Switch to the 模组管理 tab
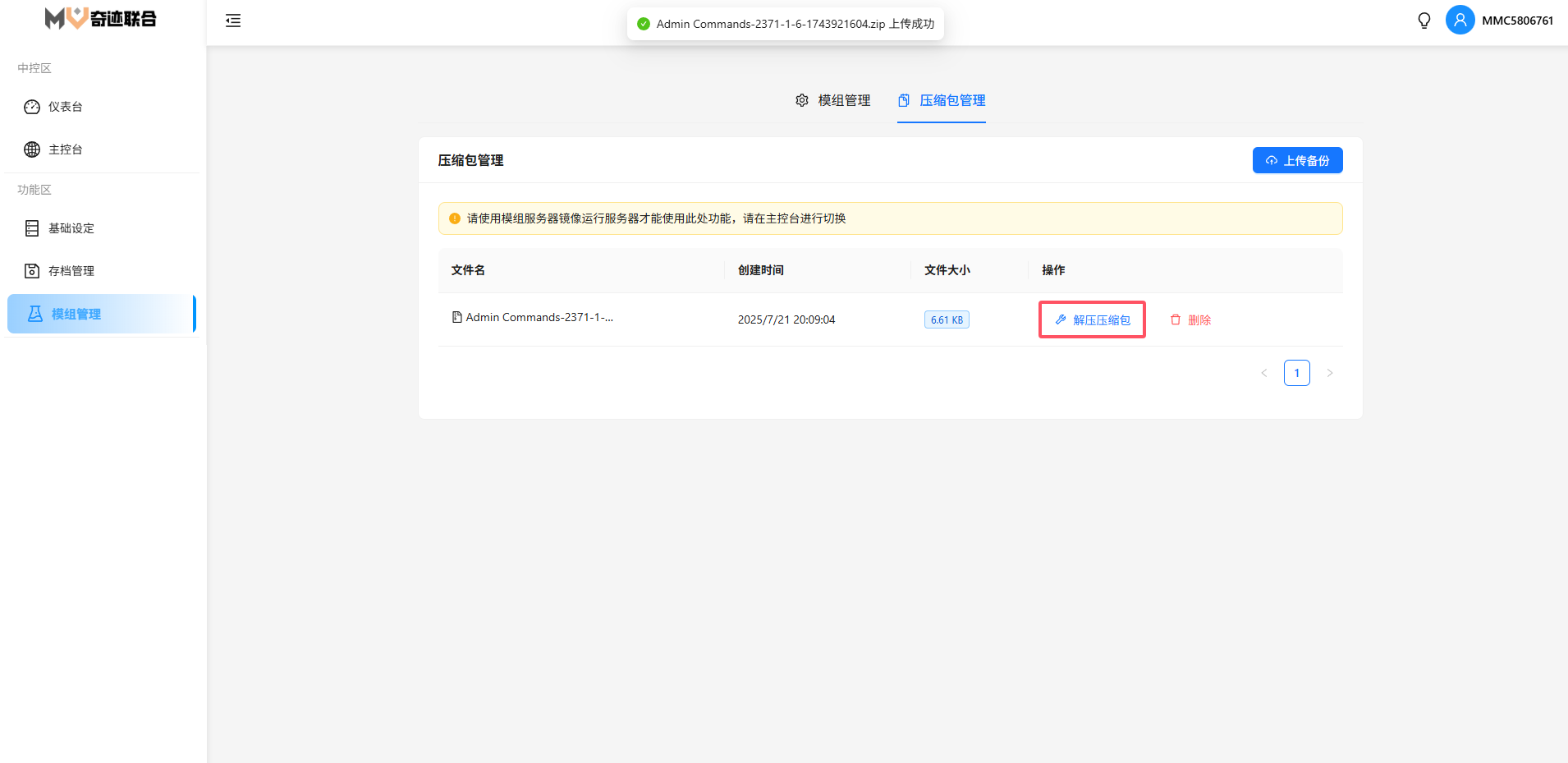 coord(833,100)
